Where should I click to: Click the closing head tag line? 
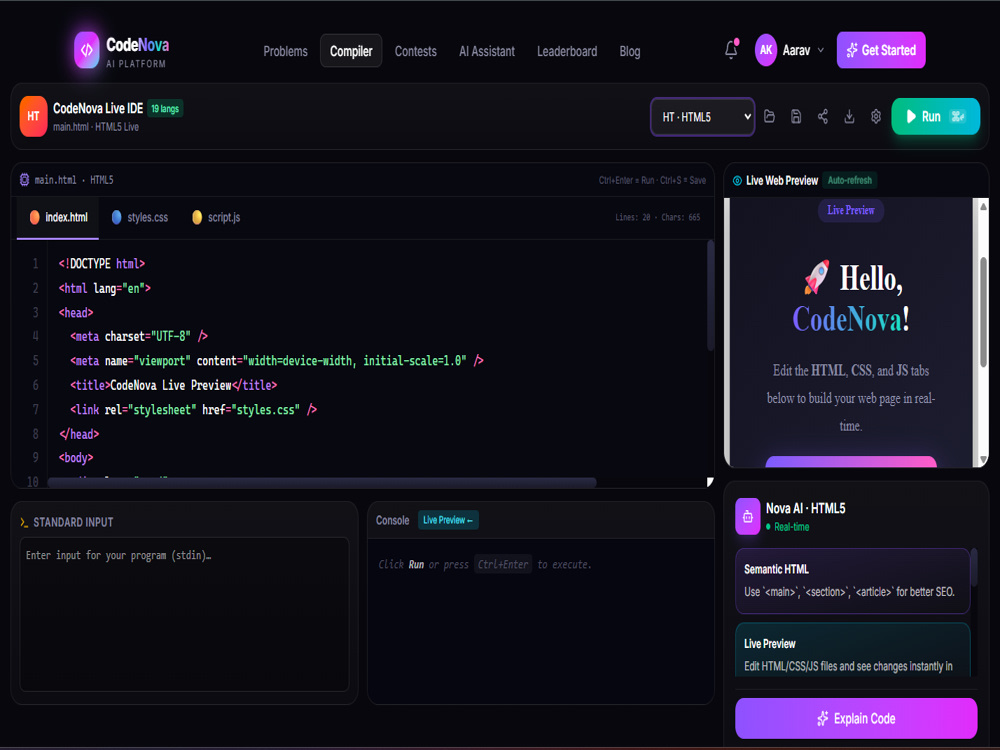pyautogui.click(x=79, y=434)
